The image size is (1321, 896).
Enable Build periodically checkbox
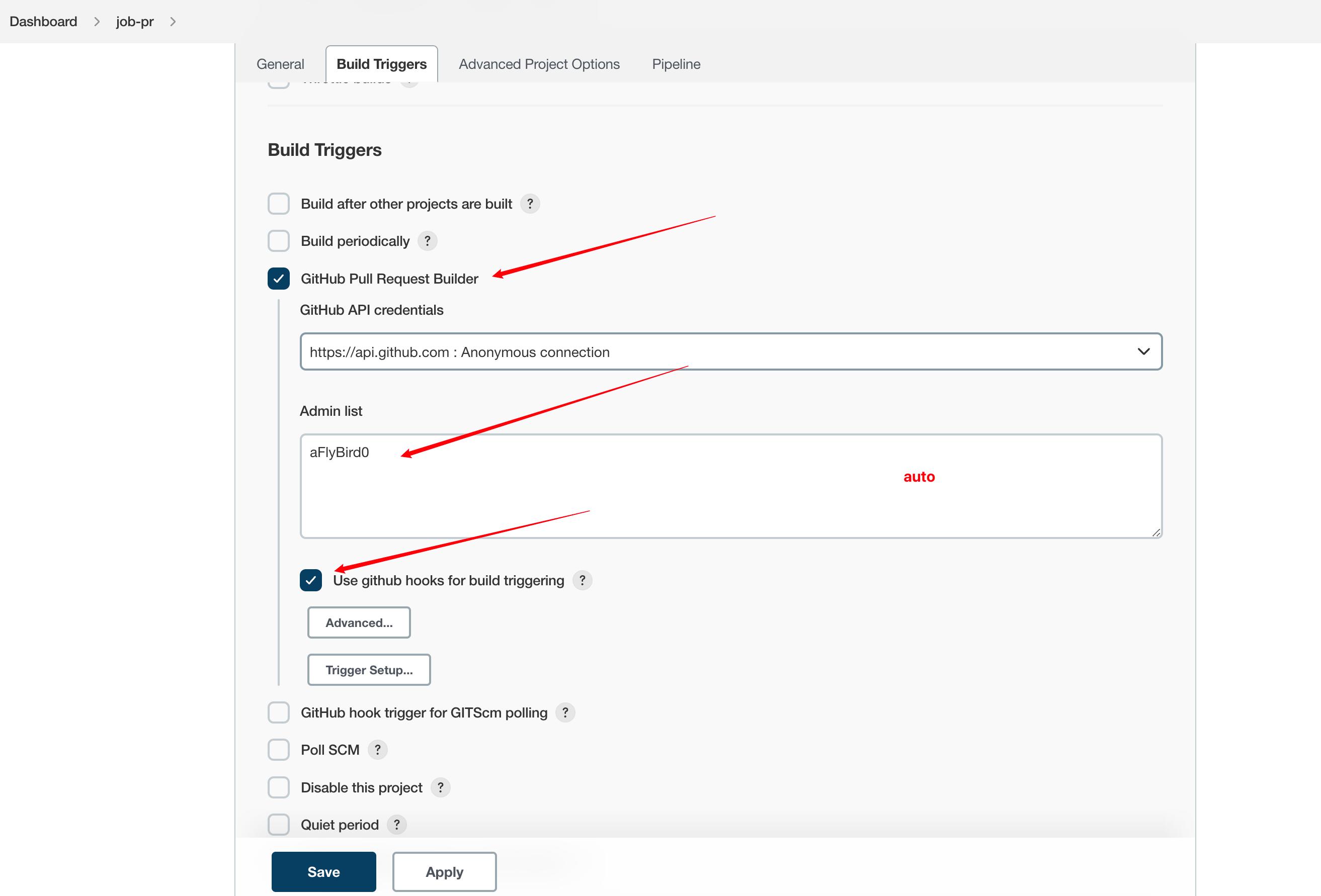pos(279,241)
